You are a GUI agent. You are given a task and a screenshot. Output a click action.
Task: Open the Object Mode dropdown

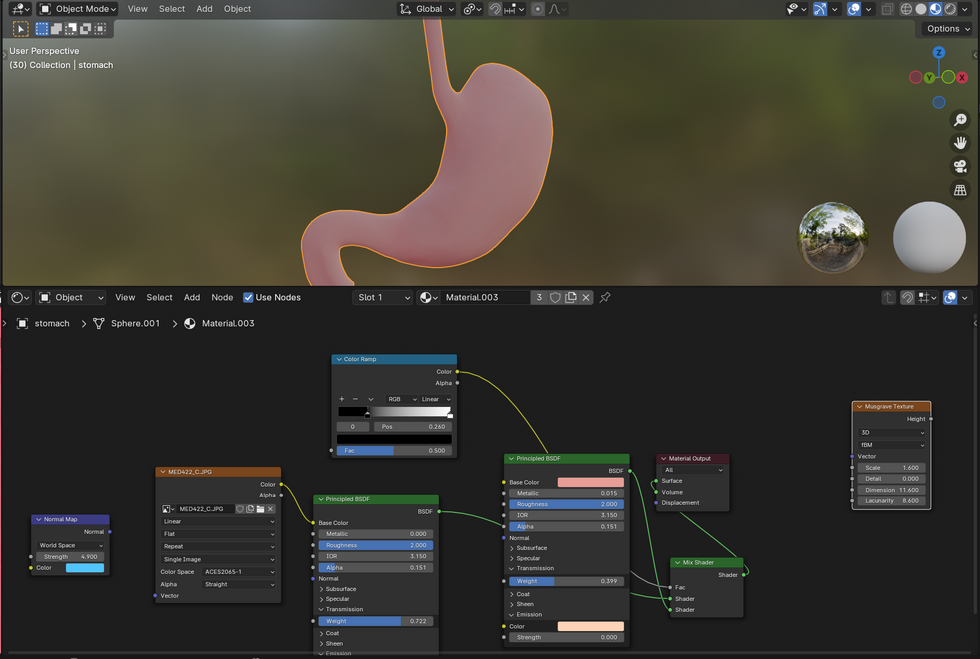coord(78,9)
